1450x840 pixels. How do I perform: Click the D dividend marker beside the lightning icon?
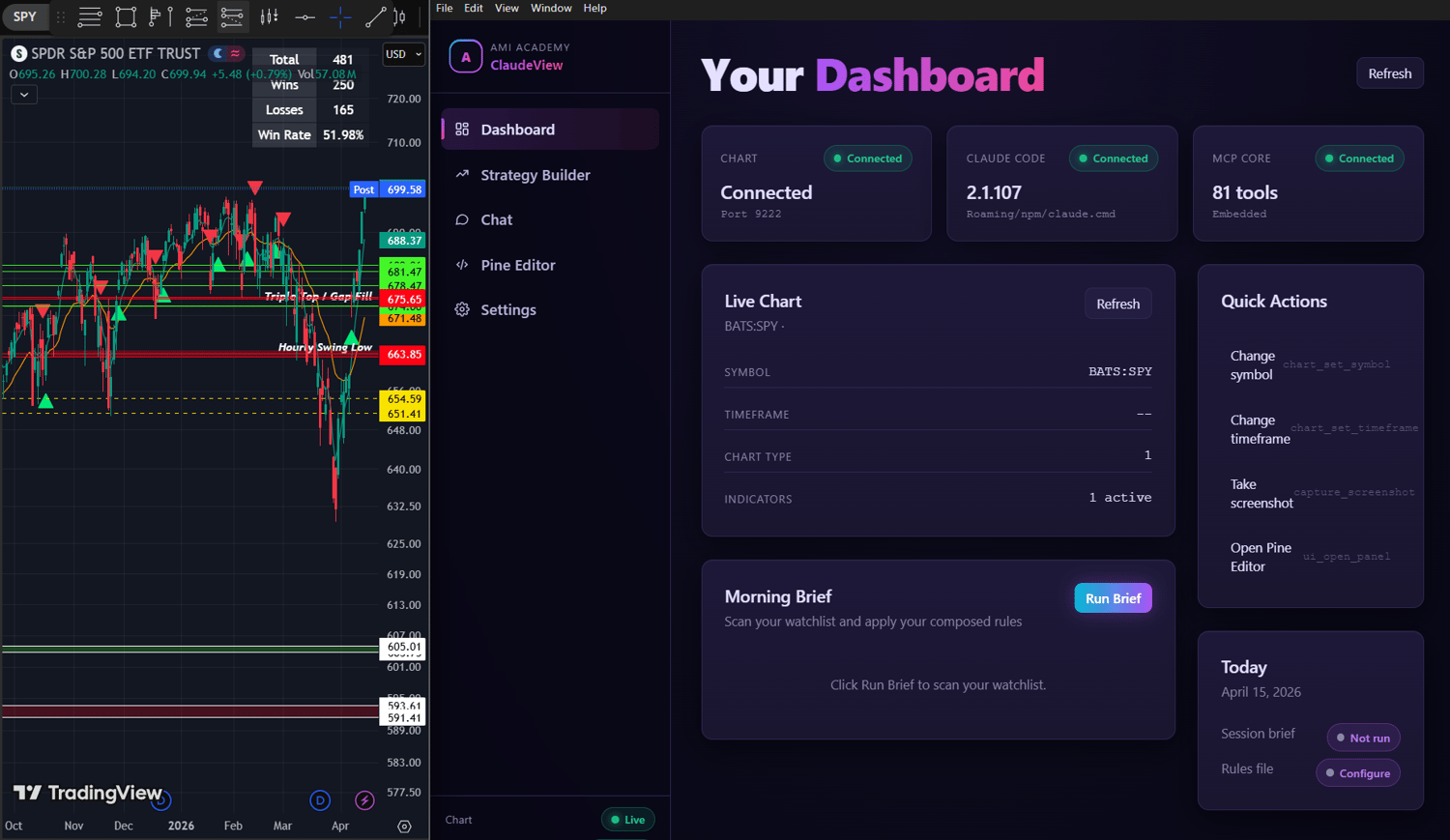coord(320,800)
